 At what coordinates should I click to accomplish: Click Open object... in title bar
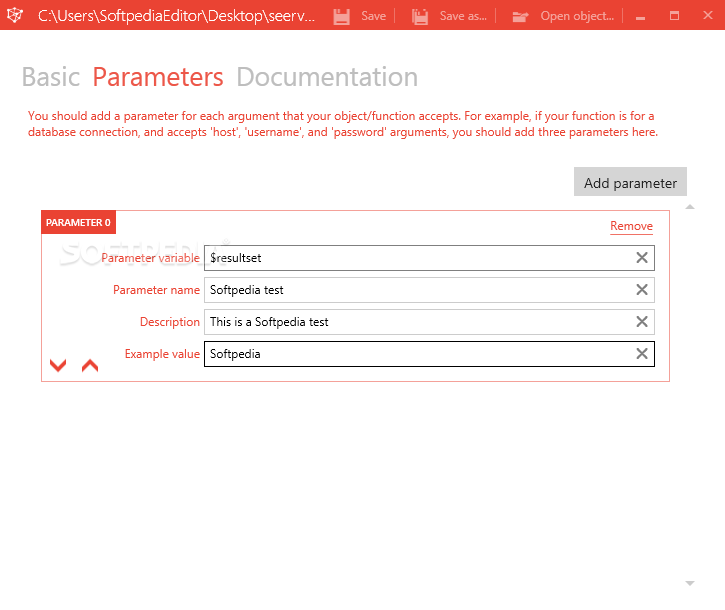(x=578, y=16)
